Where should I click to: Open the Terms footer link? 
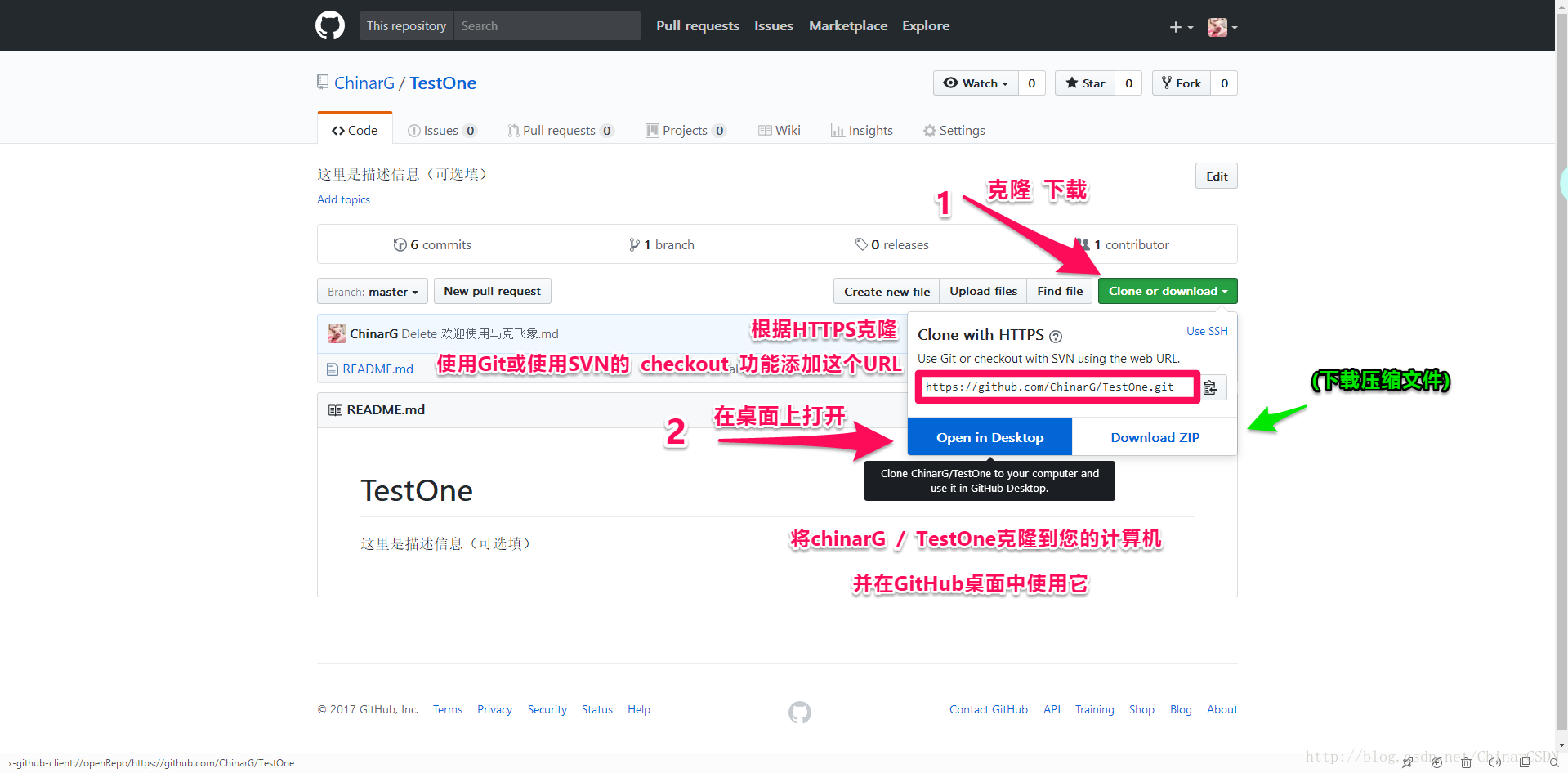(448, 709)
